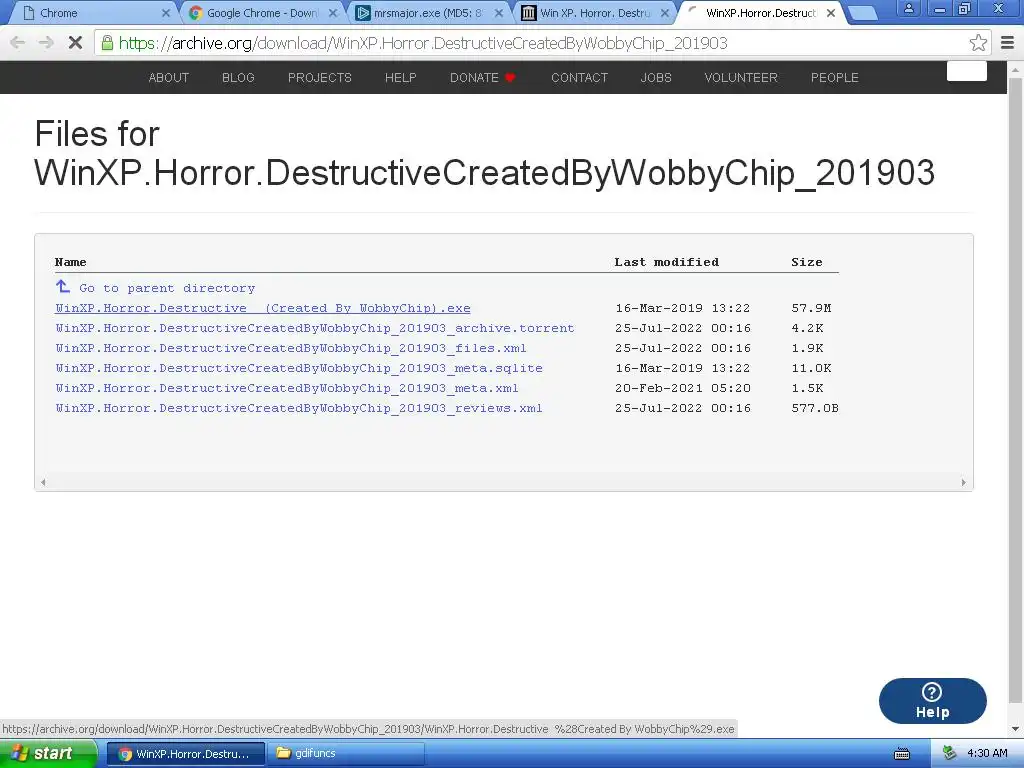Open the HELP nav item
Image resolution: width=1024 pixels, height=768 pixels.
[400, 78]
